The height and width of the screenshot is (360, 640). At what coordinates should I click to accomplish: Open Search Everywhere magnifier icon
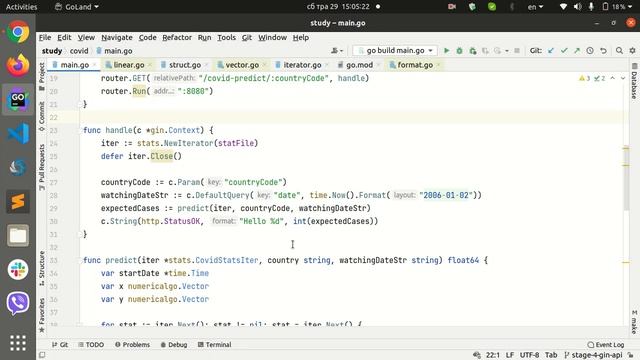[x=619, y=51]
